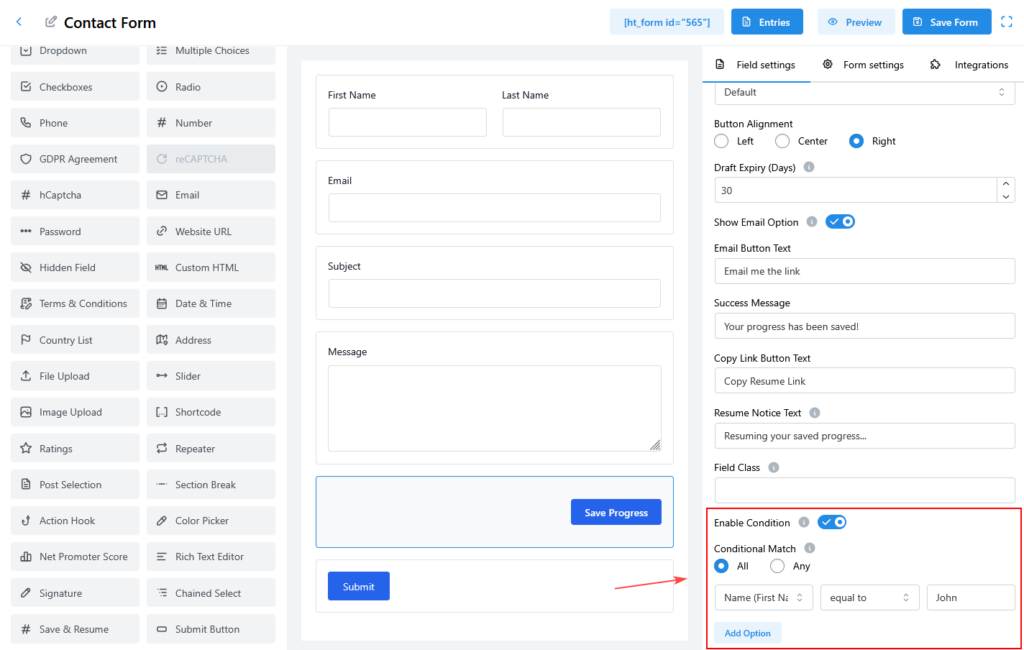This screenshot has height=650, width=1024.
Task: Expand the Default dropdown in field settings
Action: point(864,92)
